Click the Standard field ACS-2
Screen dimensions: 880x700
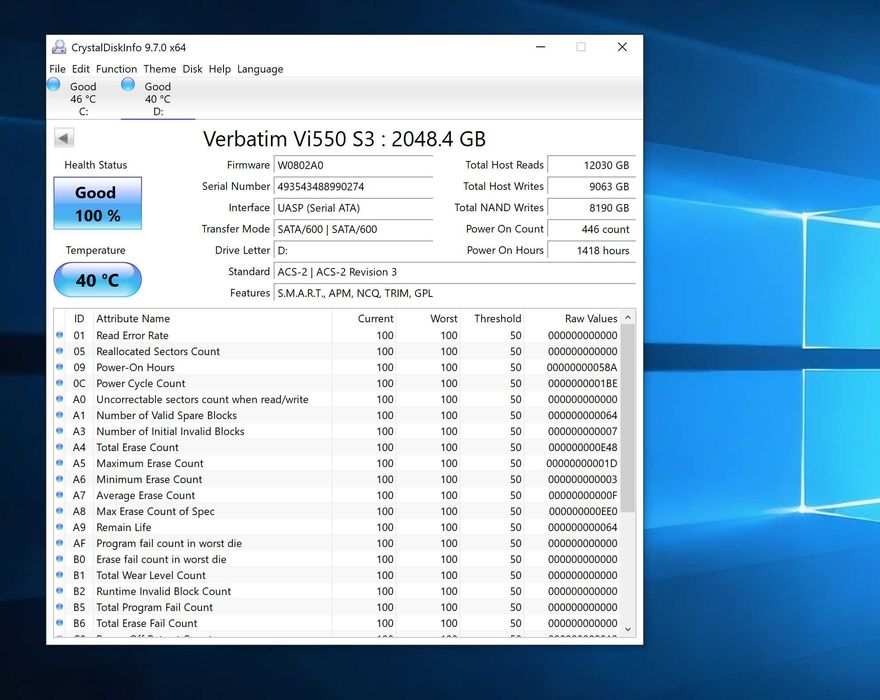[455, 272]
